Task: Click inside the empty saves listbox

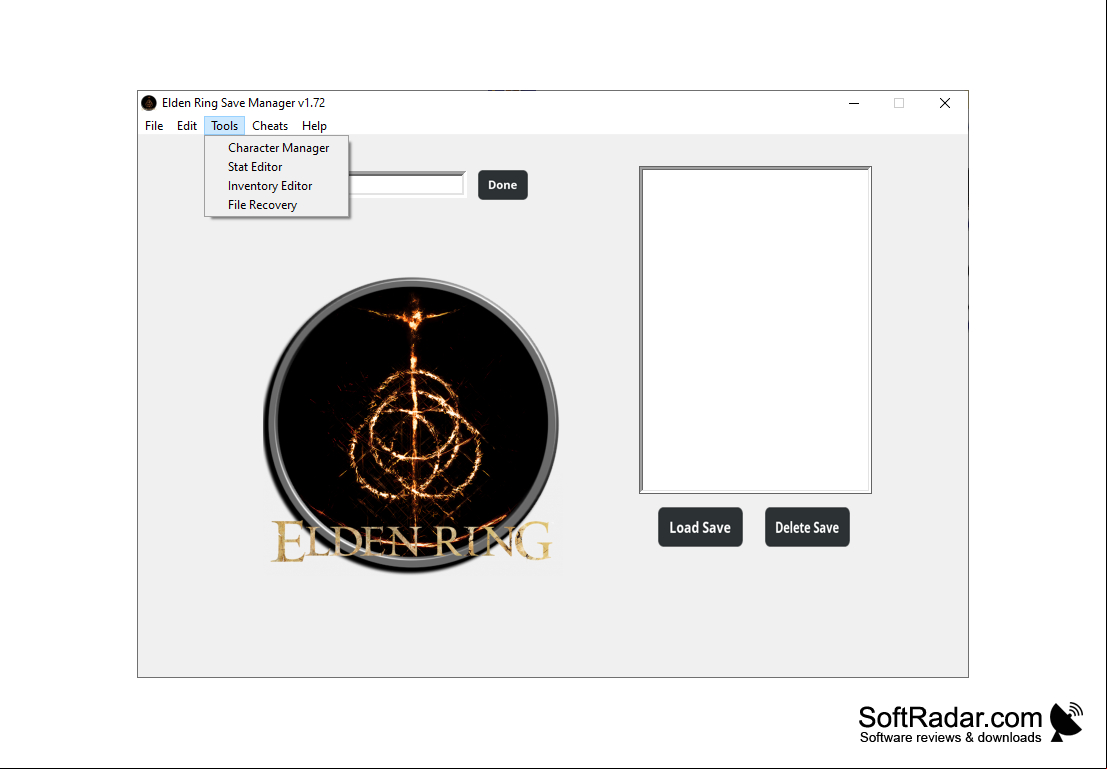Action: [x=755, y=330]
